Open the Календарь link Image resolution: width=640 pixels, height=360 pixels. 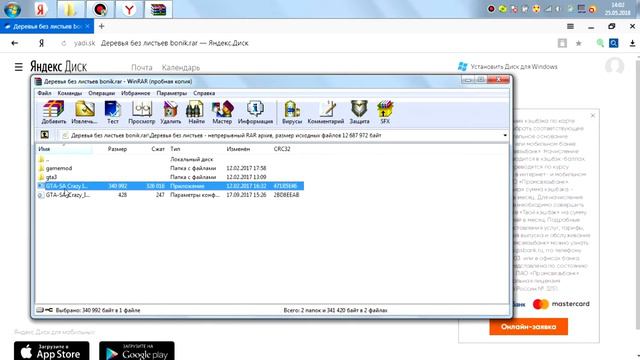181,67
